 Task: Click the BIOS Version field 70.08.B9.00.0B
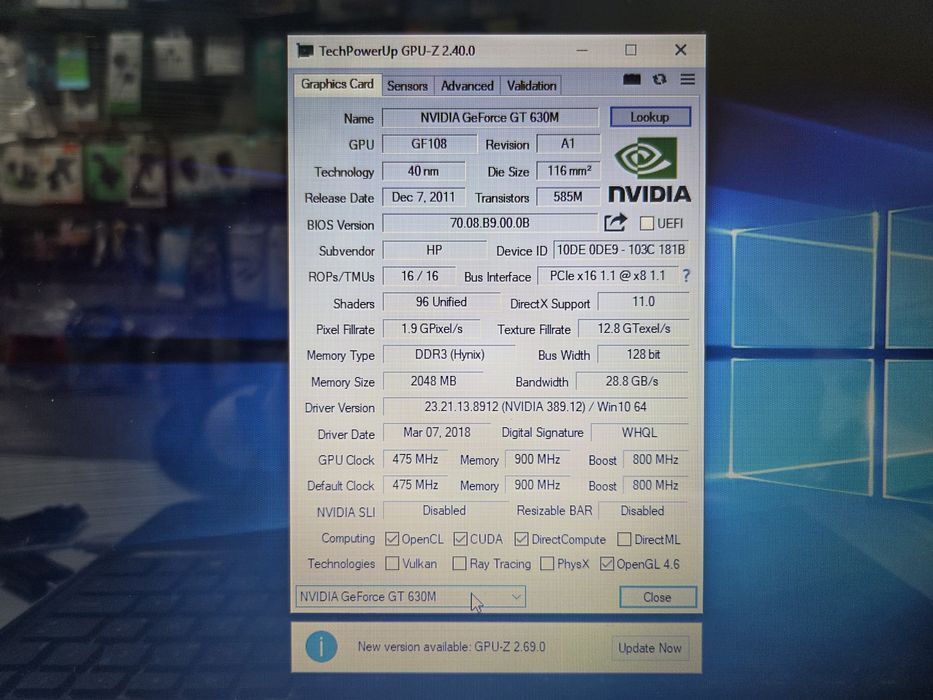(490, 223)
